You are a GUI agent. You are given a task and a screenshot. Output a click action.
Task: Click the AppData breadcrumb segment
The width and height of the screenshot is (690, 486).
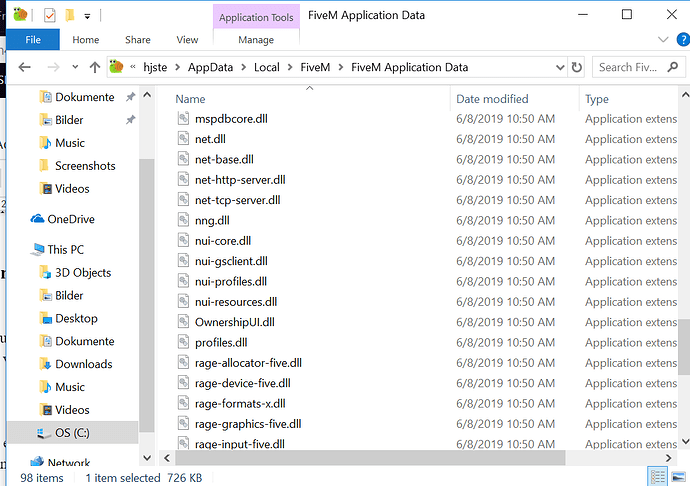click(x=210, y=67)
